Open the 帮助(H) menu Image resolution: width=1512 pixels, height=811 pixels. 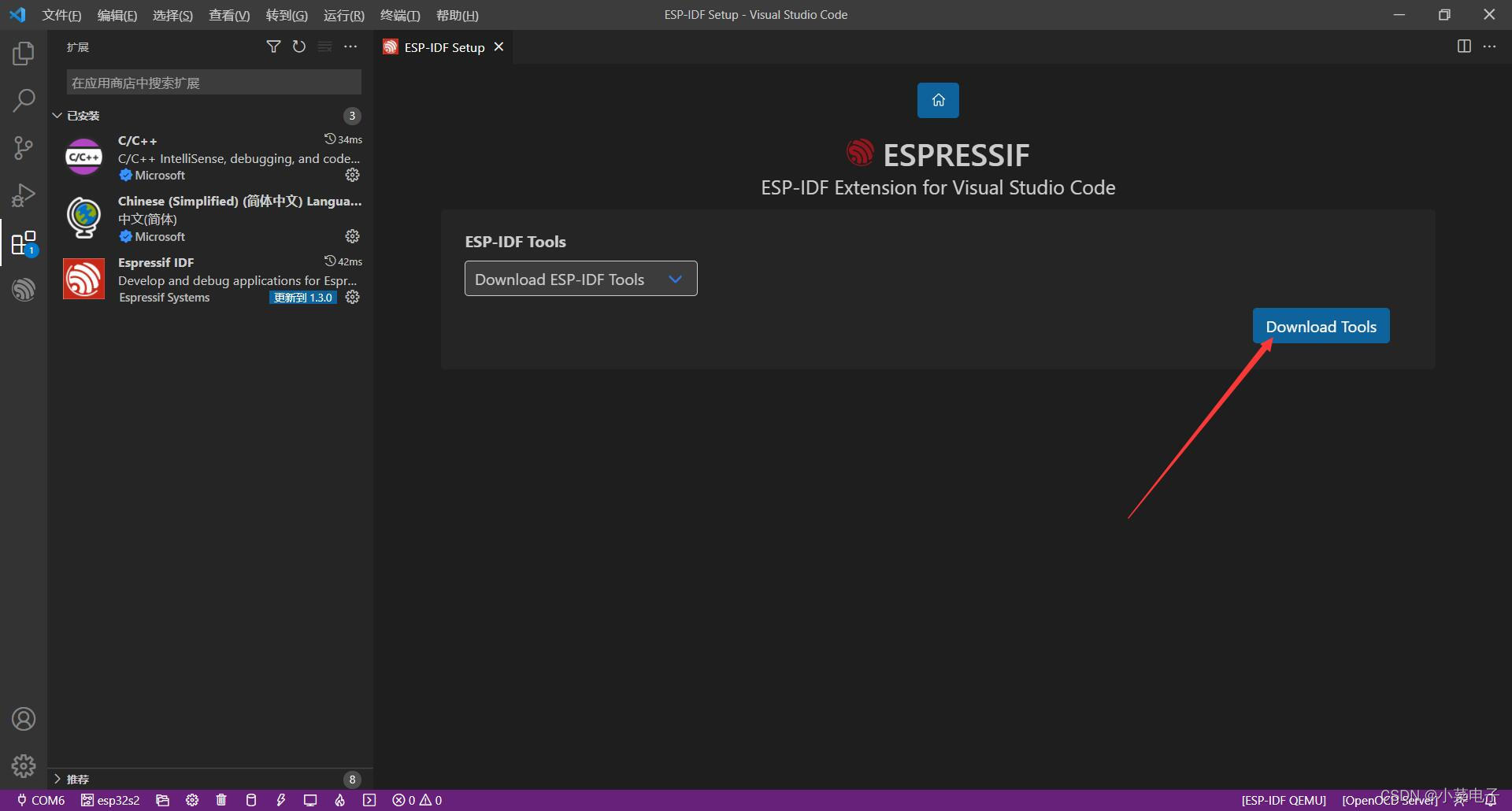click(458, 15)
